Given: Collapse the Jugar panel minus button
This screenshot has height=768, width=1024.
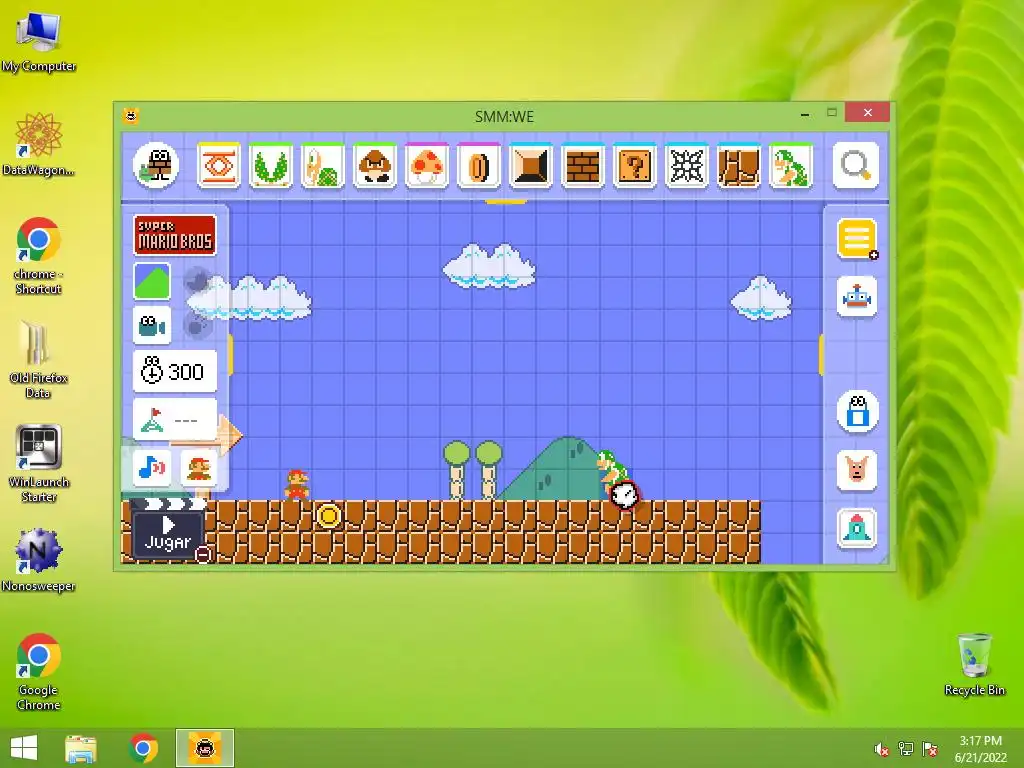Looking at the screenshot, I should tap(203, 554).
